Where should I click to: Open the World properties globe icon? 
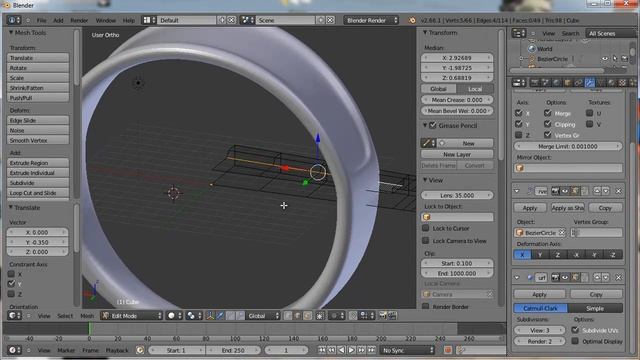tap(556, 83)
